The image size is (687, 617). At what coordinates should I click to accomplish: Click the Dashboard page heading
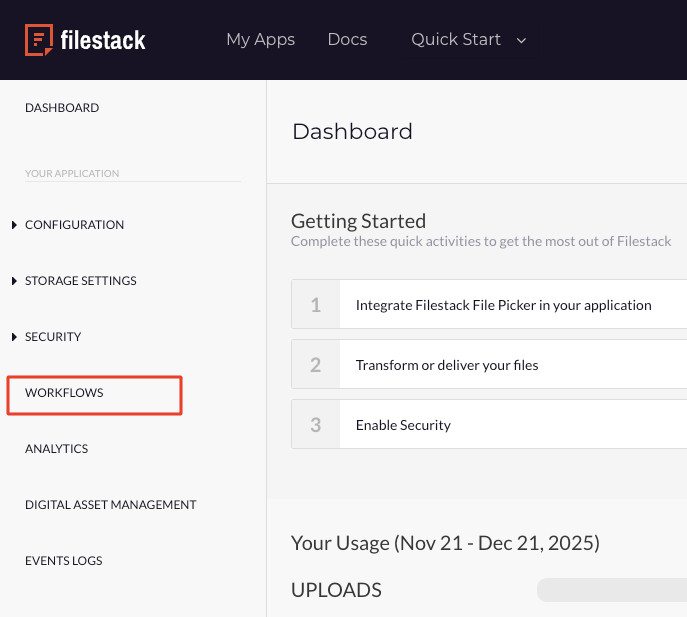352,131
